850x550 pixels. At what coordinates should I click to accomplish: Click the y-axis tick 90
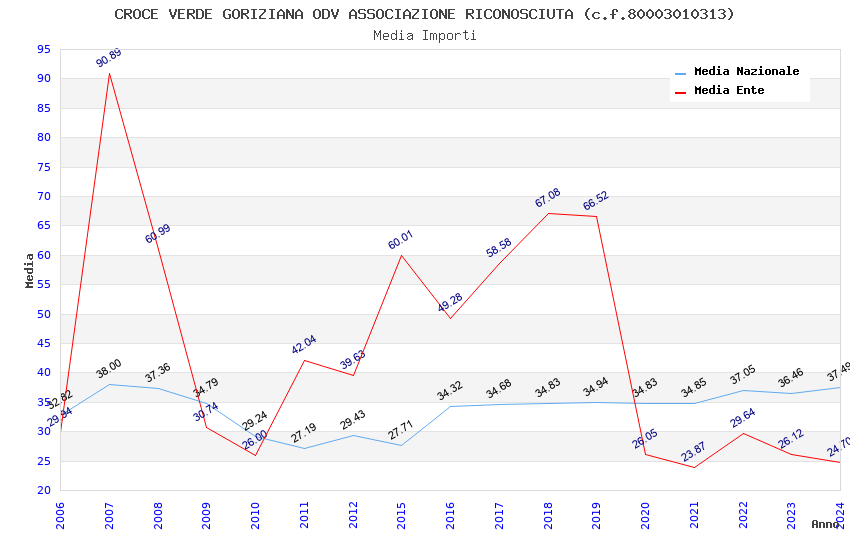(44, 79)
